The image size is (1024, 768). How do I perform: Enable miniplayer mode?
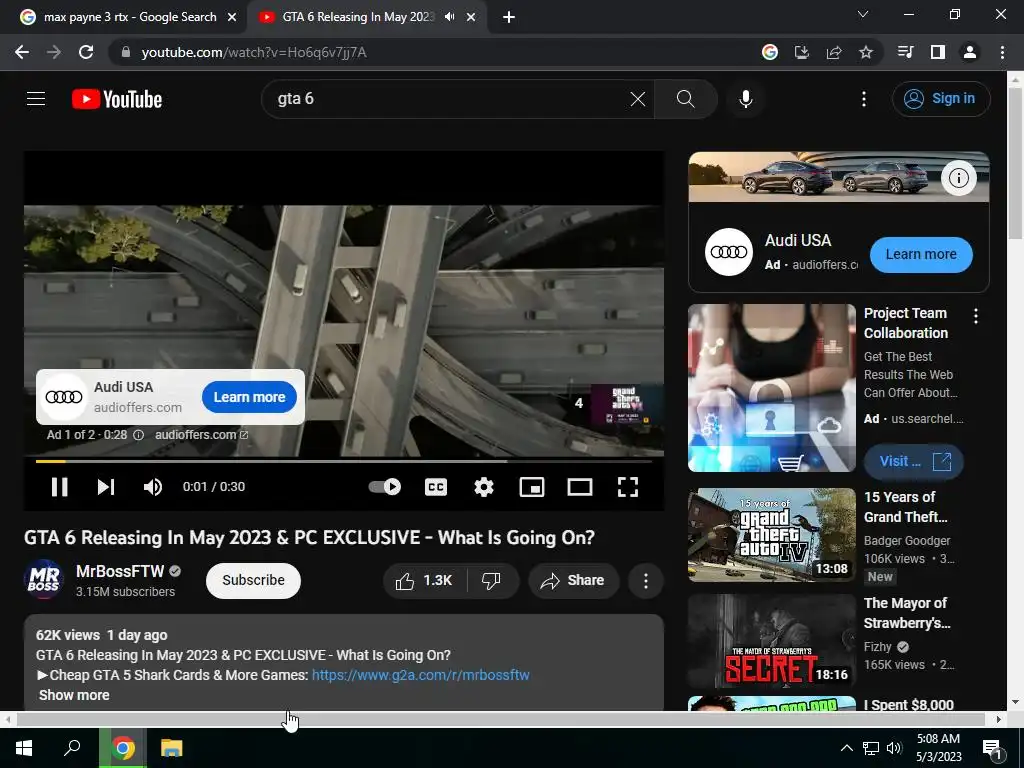coord(532,487)
